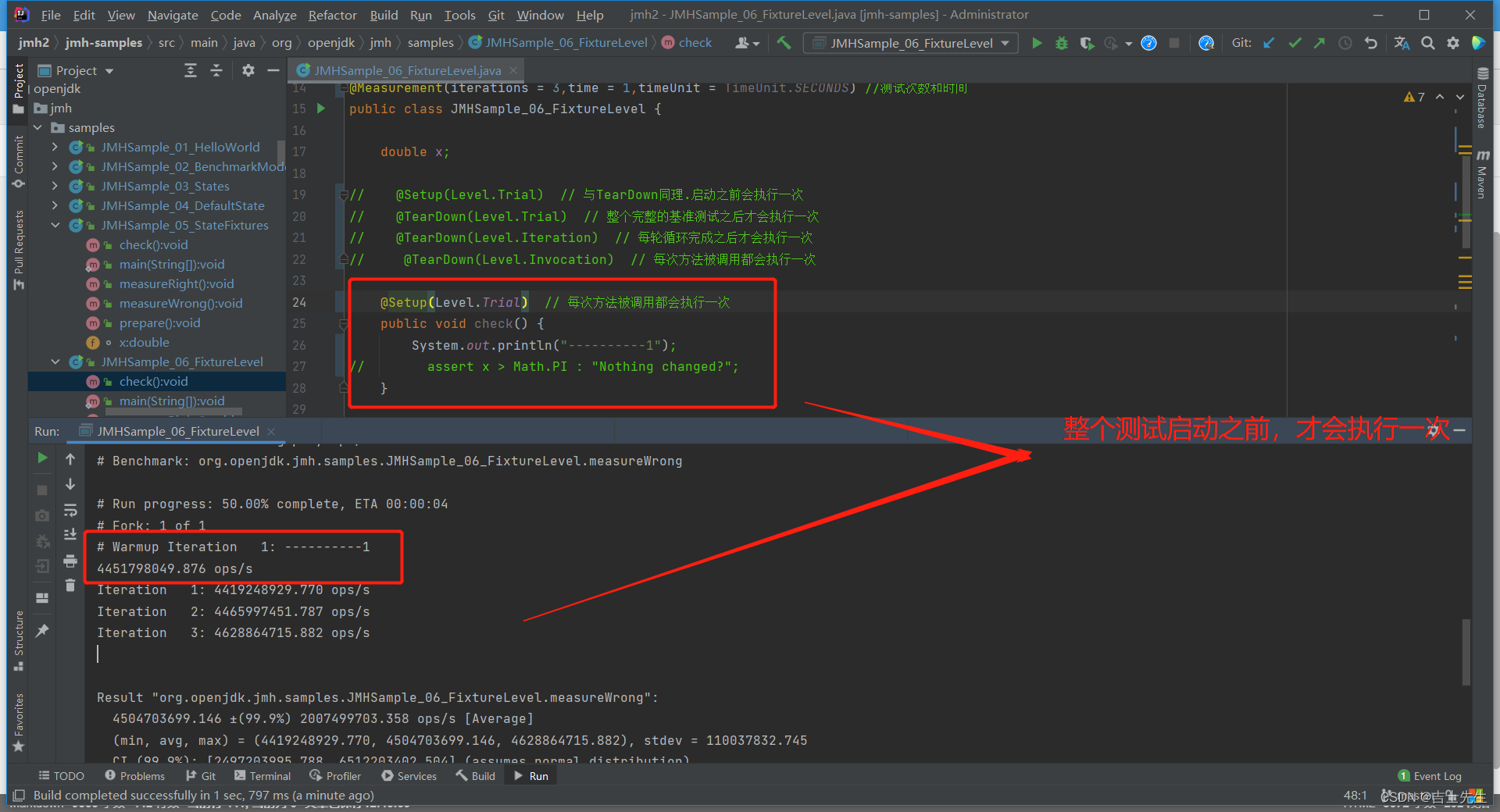
Task: Click the warnings indicator showing 7
Action: click(x=1414, y=97)
